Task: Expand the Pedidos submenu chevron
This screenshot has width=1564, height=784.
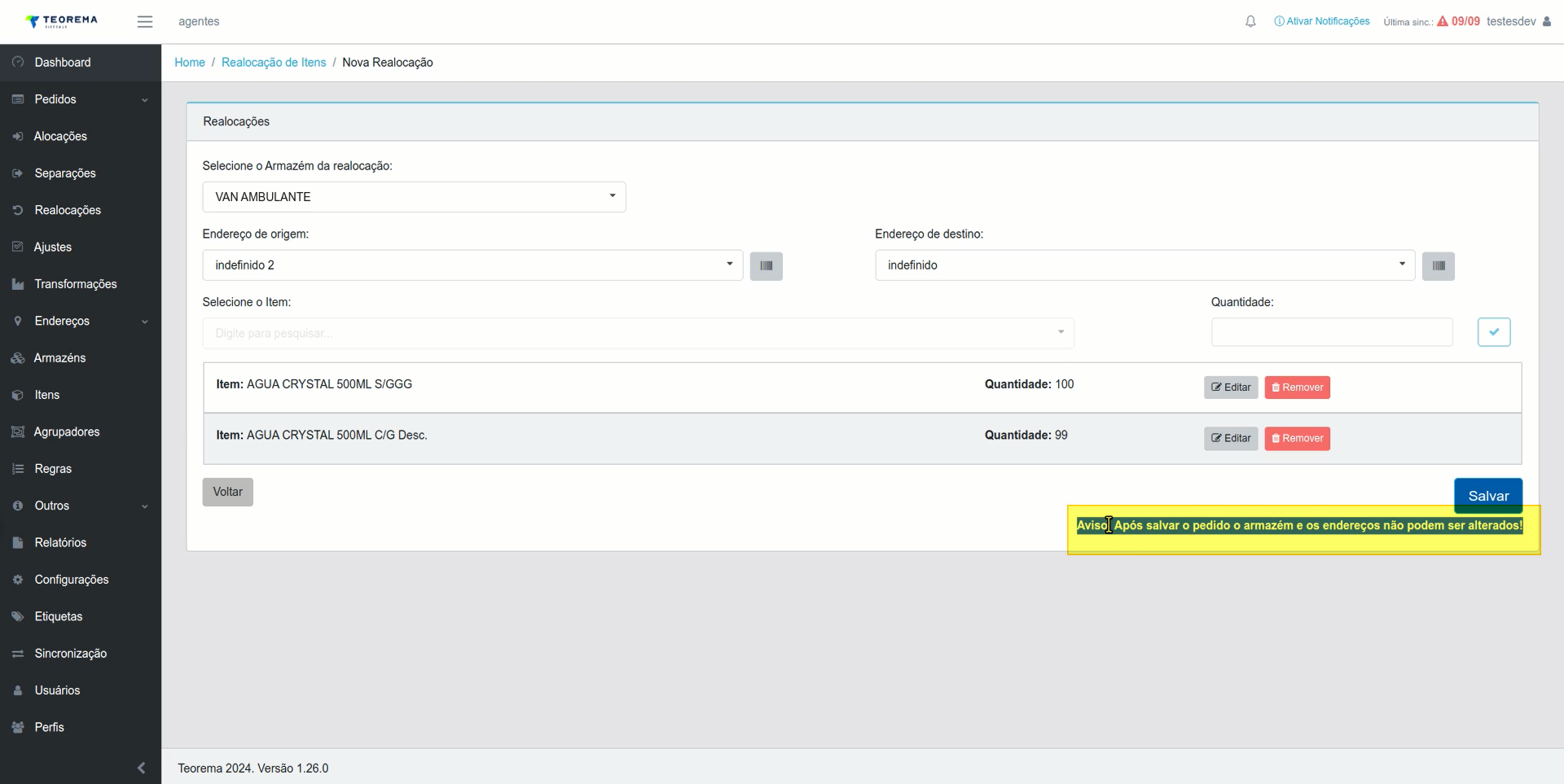Action: (x=145, y=100)
